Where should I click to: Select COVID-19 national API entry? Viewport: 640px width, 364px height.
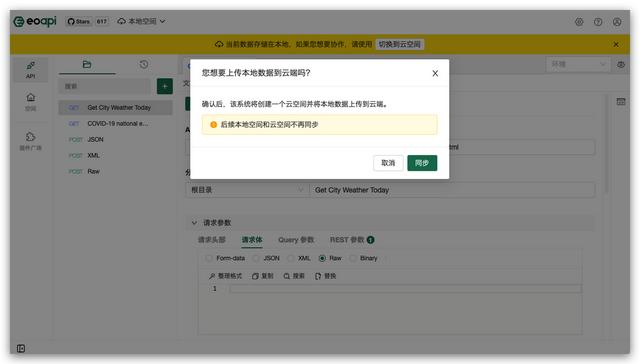click(x=116, y=123)
